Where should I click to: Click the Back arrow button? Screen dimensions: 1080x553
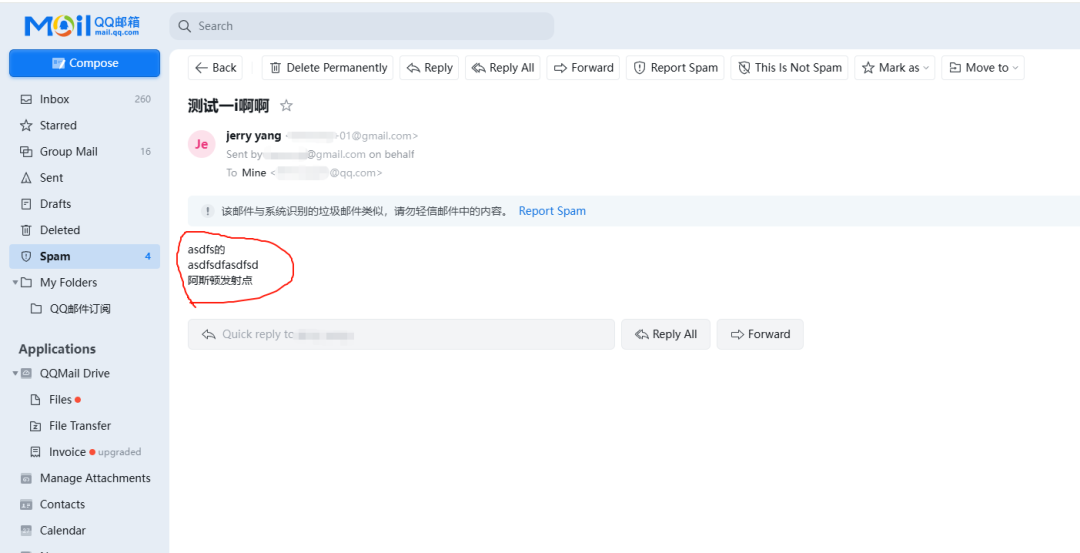215,68
